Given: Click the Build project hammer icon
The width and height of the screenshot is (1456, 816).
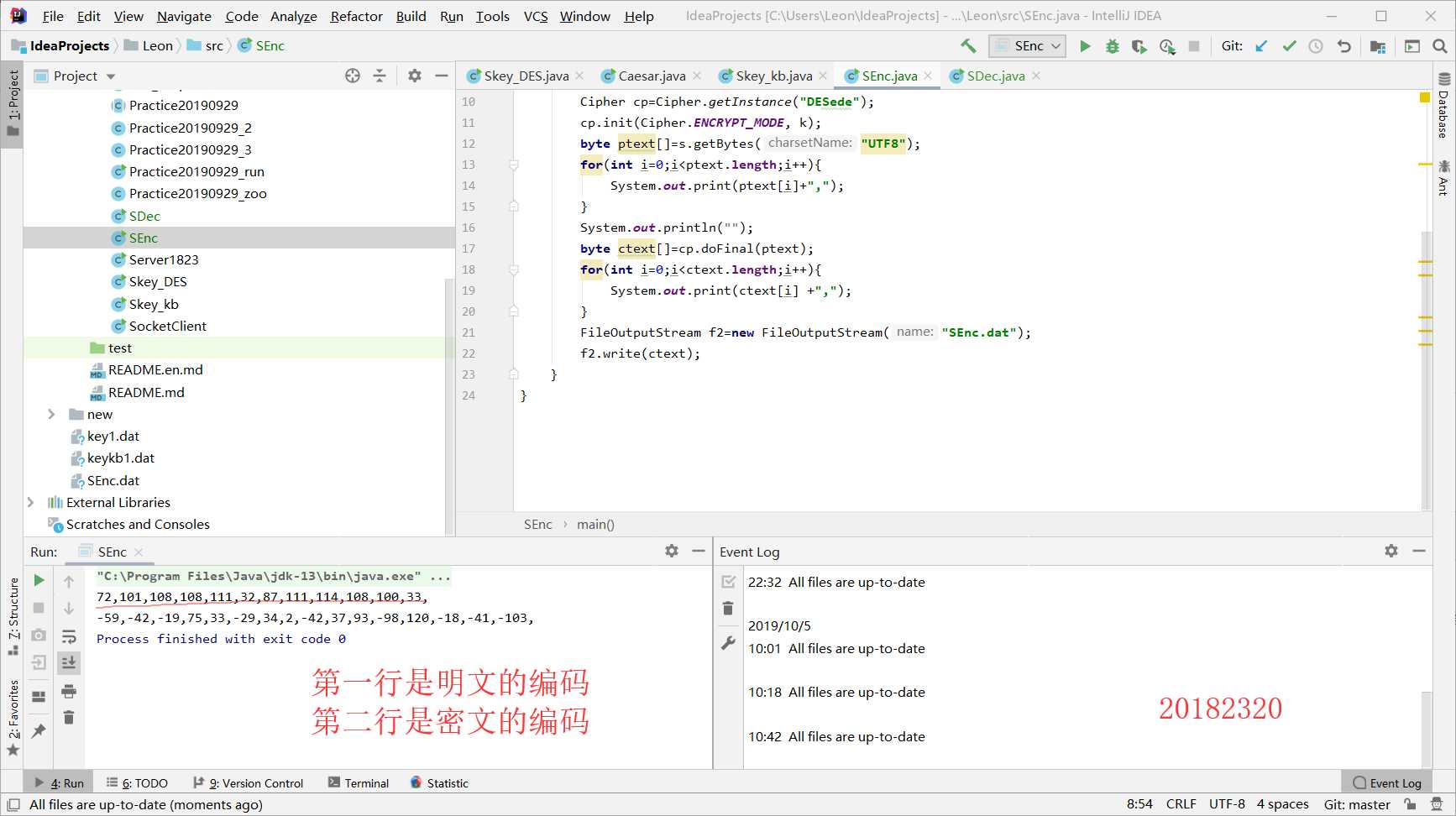Looking at the screenshot, I should 968,46.
